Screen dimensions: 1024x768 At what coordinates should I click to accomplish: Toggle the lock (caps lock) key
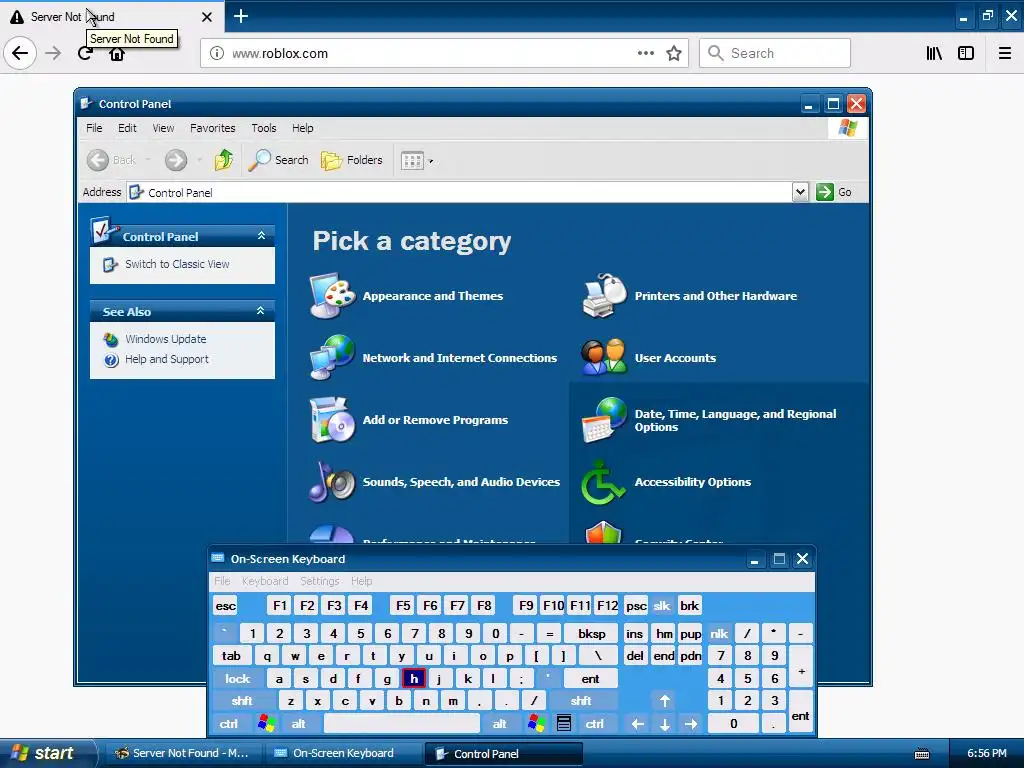pyautogui.click(x=238, y=679)
